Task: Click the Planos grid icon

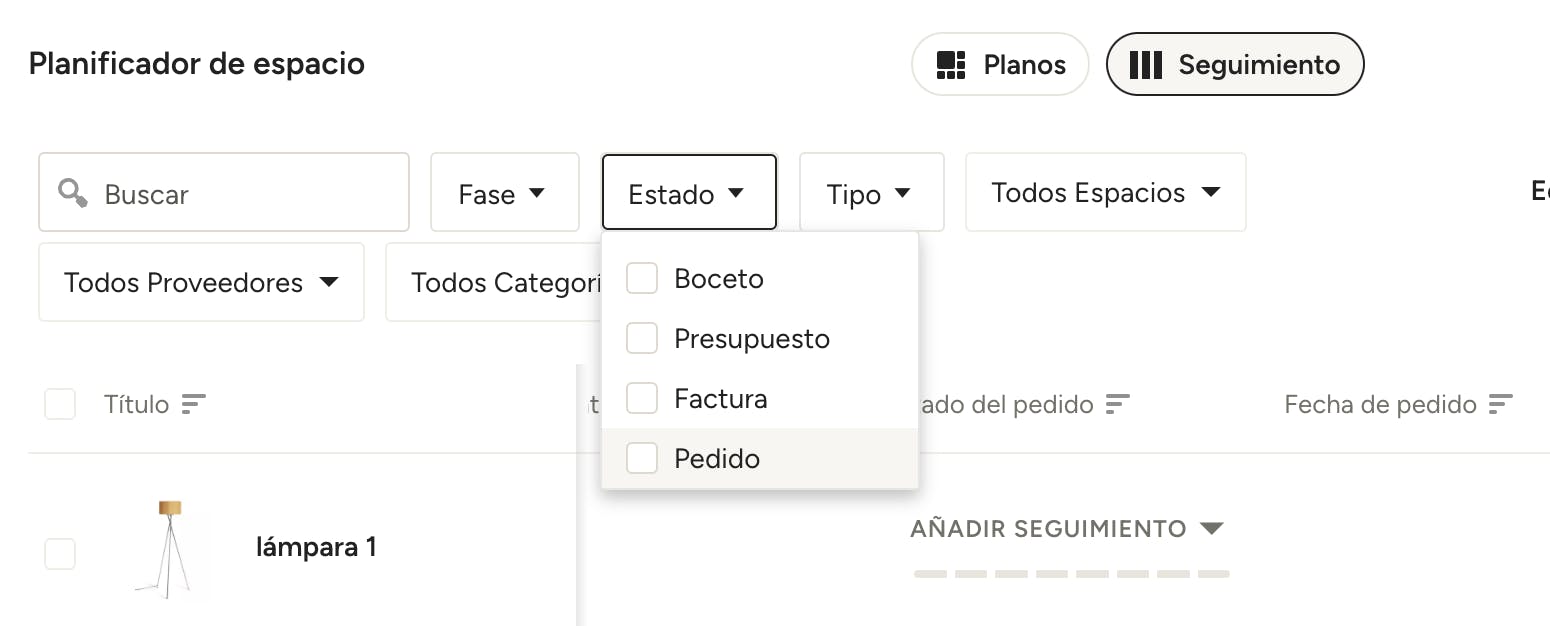Action: 950,65
